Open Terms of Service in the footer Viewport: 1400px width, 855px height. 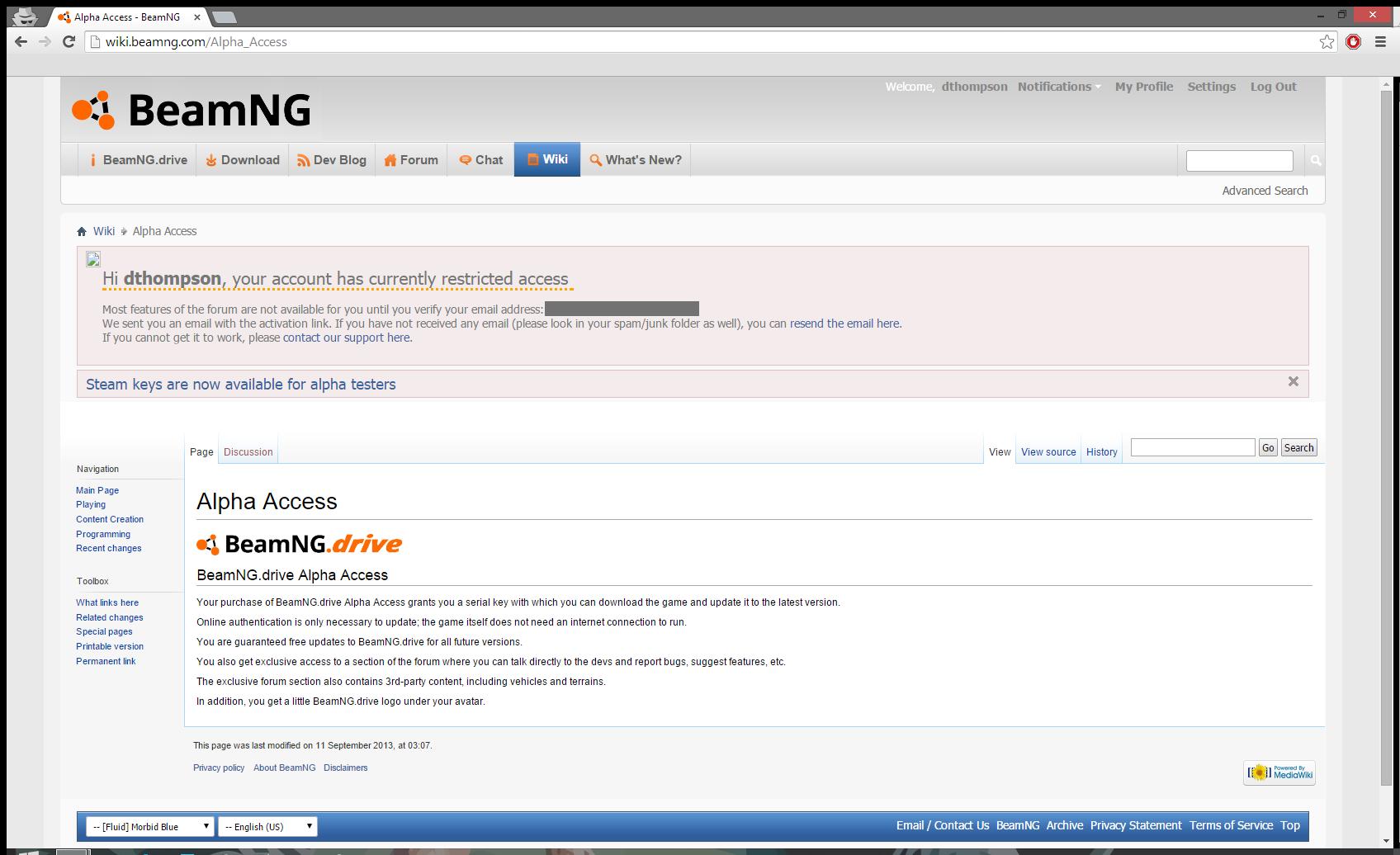(x=1231, y=825)
